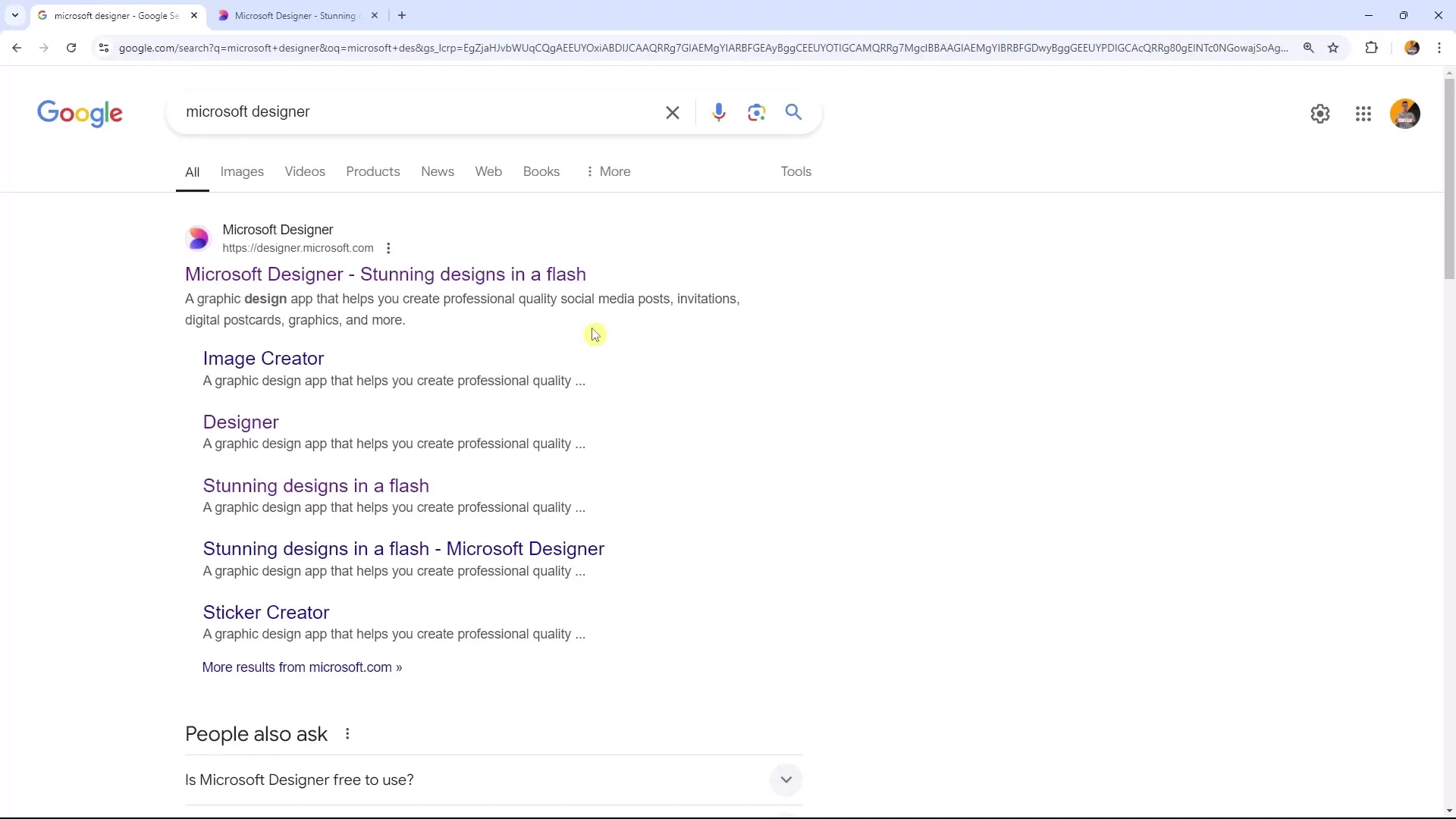The height and width of the screenshot is (819, 1456).
Task: Click into the search field text
Action: coord(248,112)
